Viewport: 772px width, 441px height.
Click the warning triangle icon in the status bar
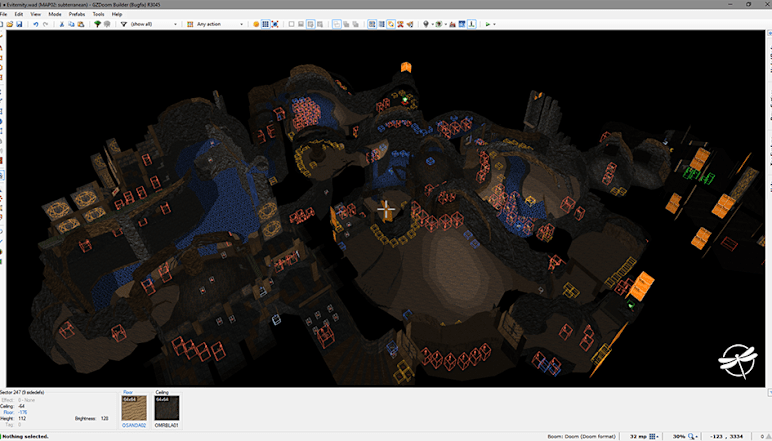769,436
